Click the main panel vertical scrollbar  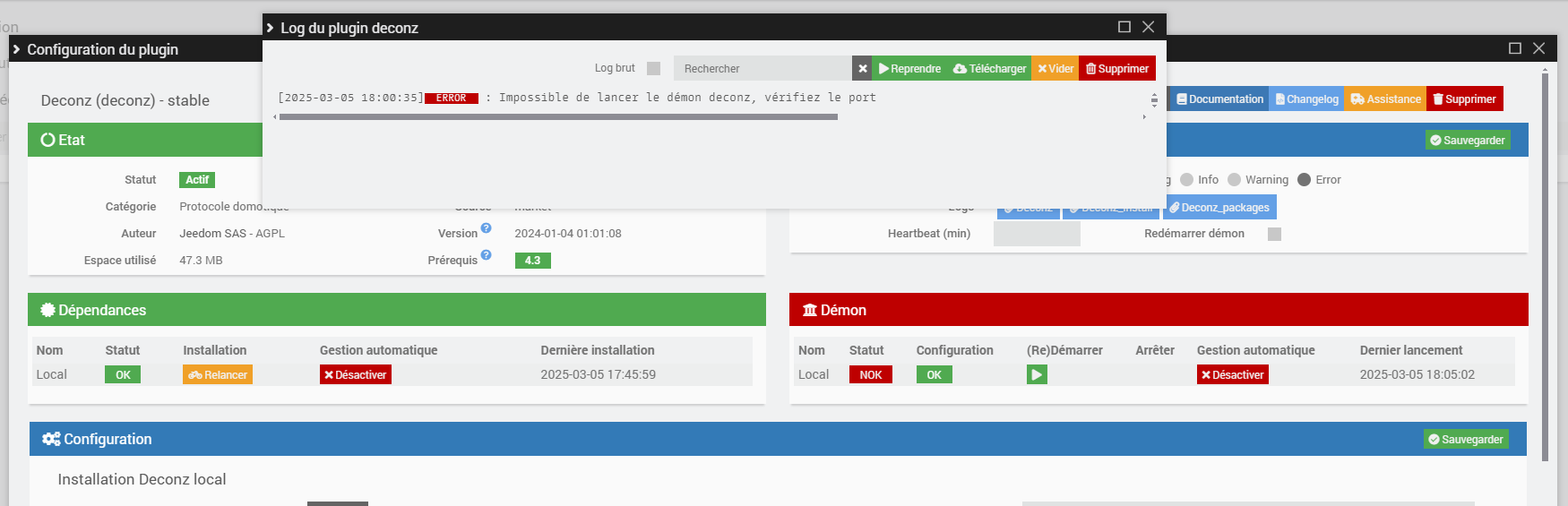coord(1545,267)
